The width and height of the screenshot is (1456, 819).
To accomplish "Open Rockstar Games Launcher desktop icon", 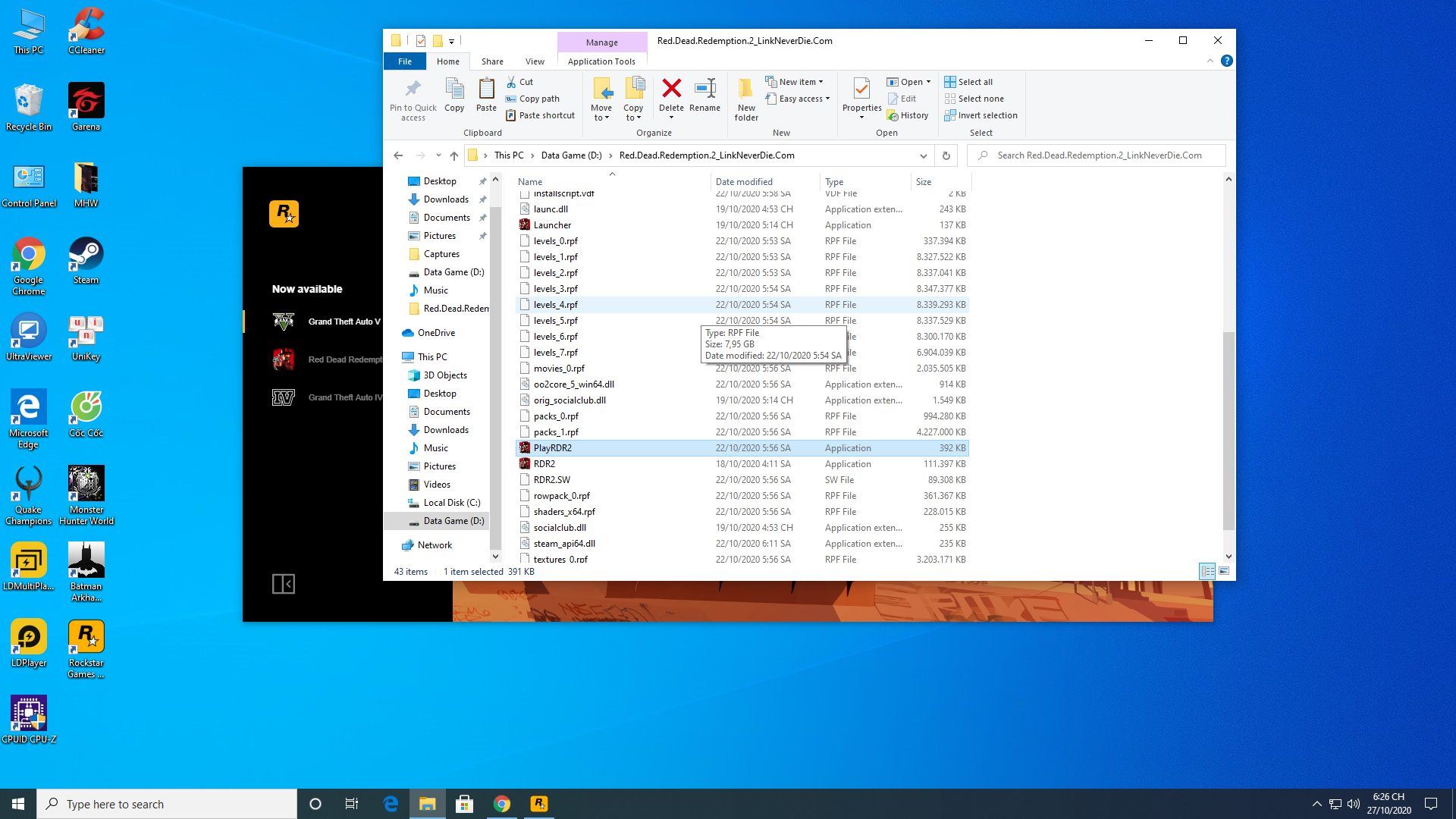I will (86, 649).
